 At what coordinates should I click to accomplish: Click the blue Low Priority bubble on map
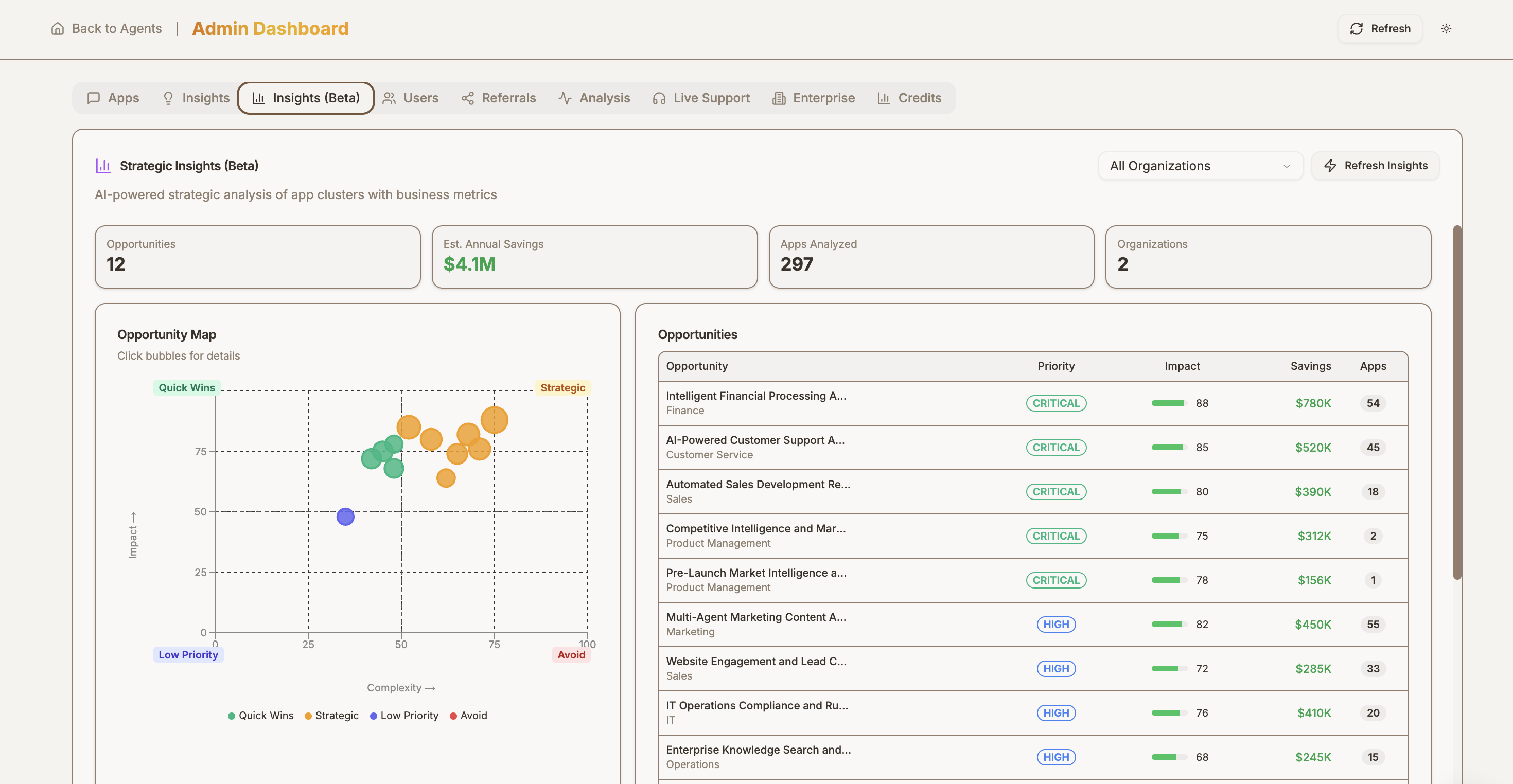345,516
